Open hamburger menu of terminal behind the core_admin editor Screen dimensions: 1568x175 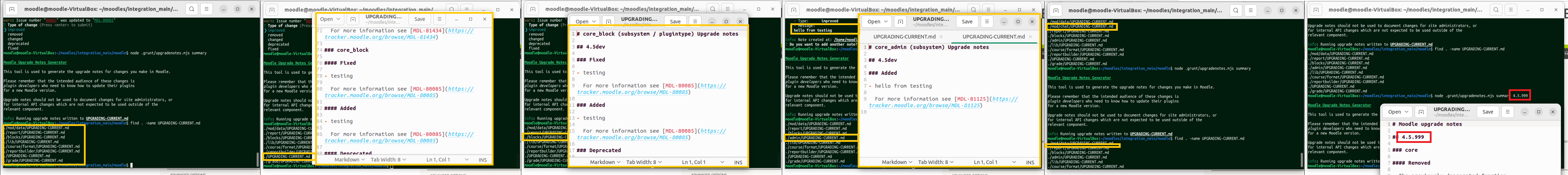tap(988, 10)
